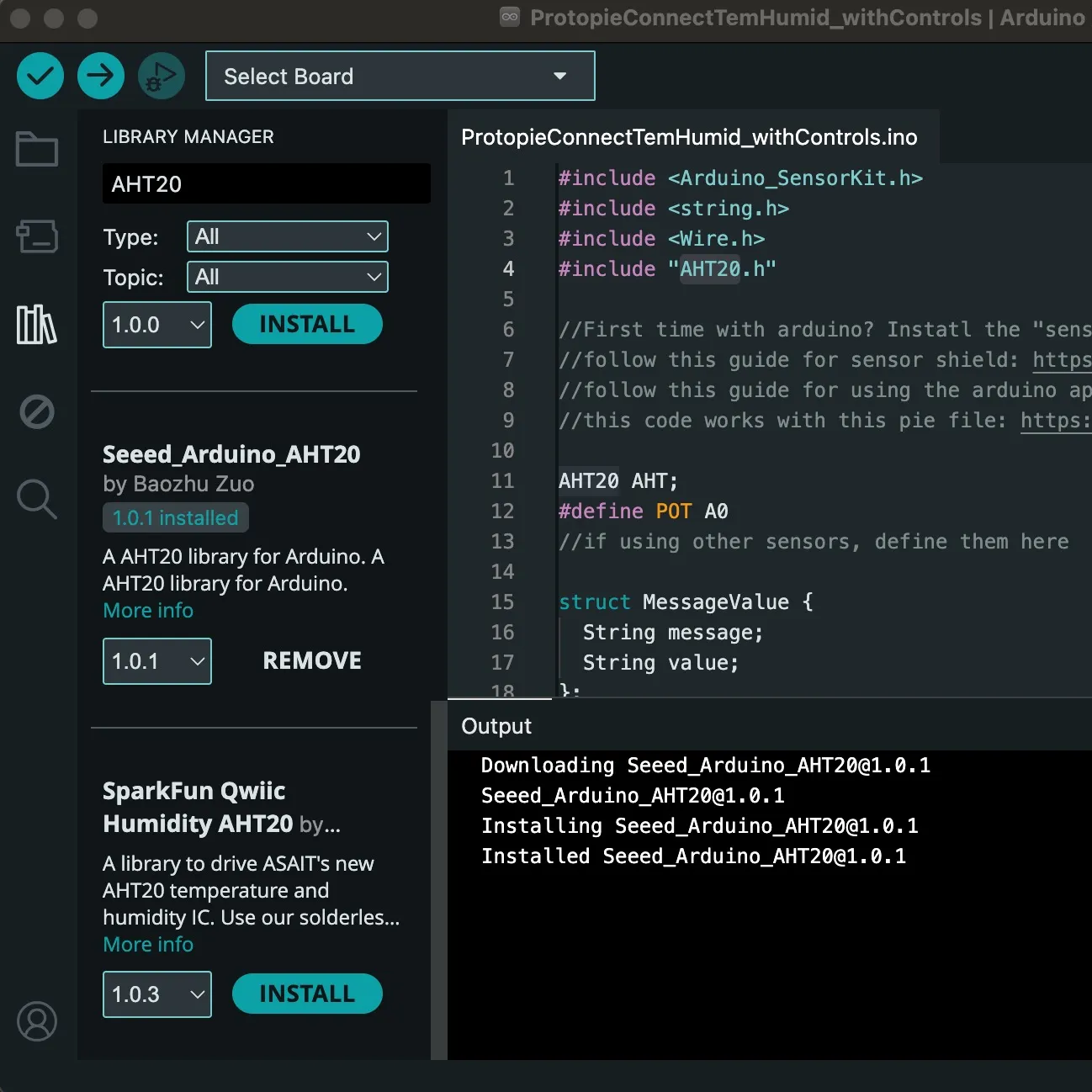This screenshot has height=1092, width=1092.
Task: Click the AHT20 library search field
Action: [266, 183]
